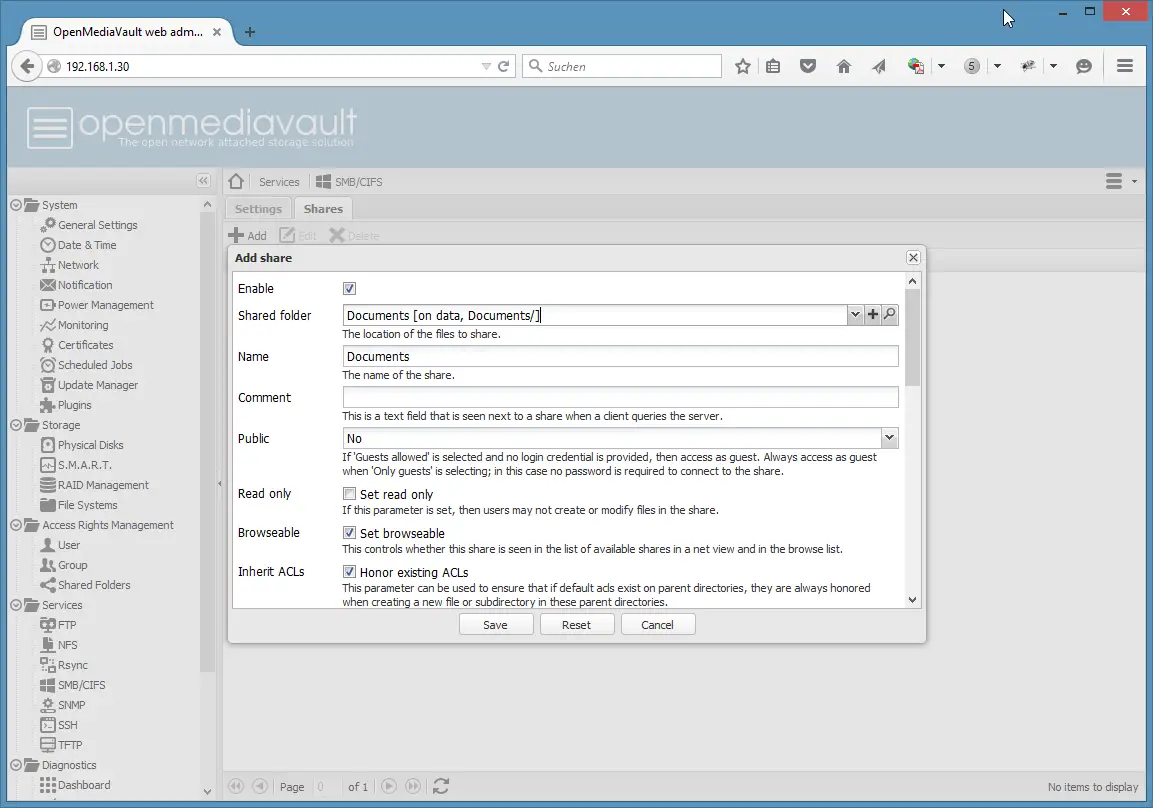Switch to the Shares tab
1153x808 pixels.
[x=323, y=209]
